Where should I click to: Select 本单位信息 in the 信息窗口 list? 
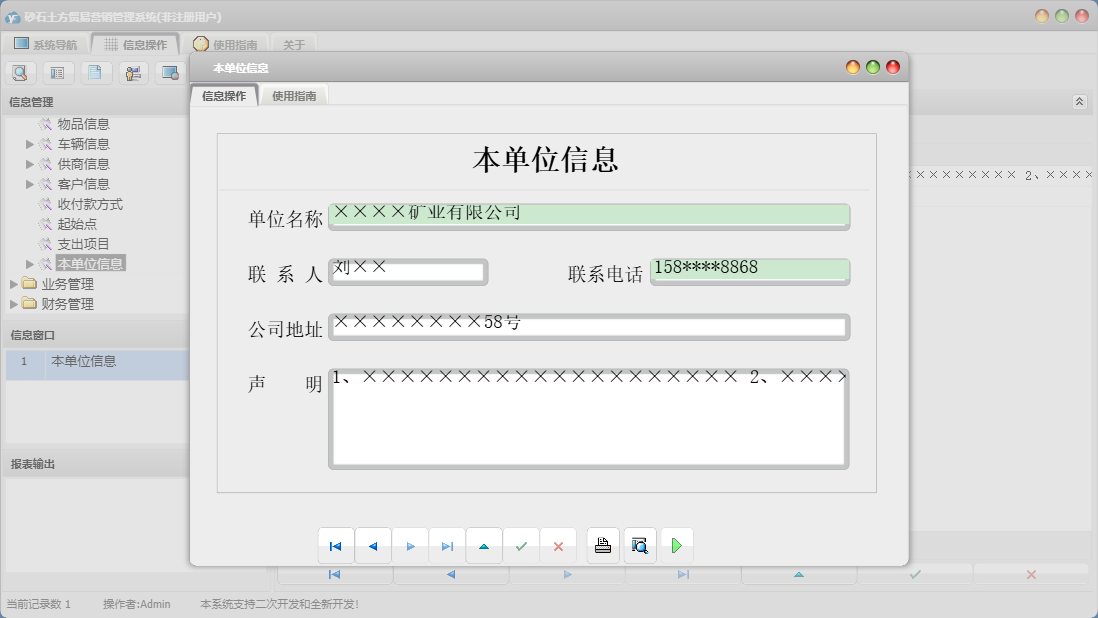[x=80, y=363]
